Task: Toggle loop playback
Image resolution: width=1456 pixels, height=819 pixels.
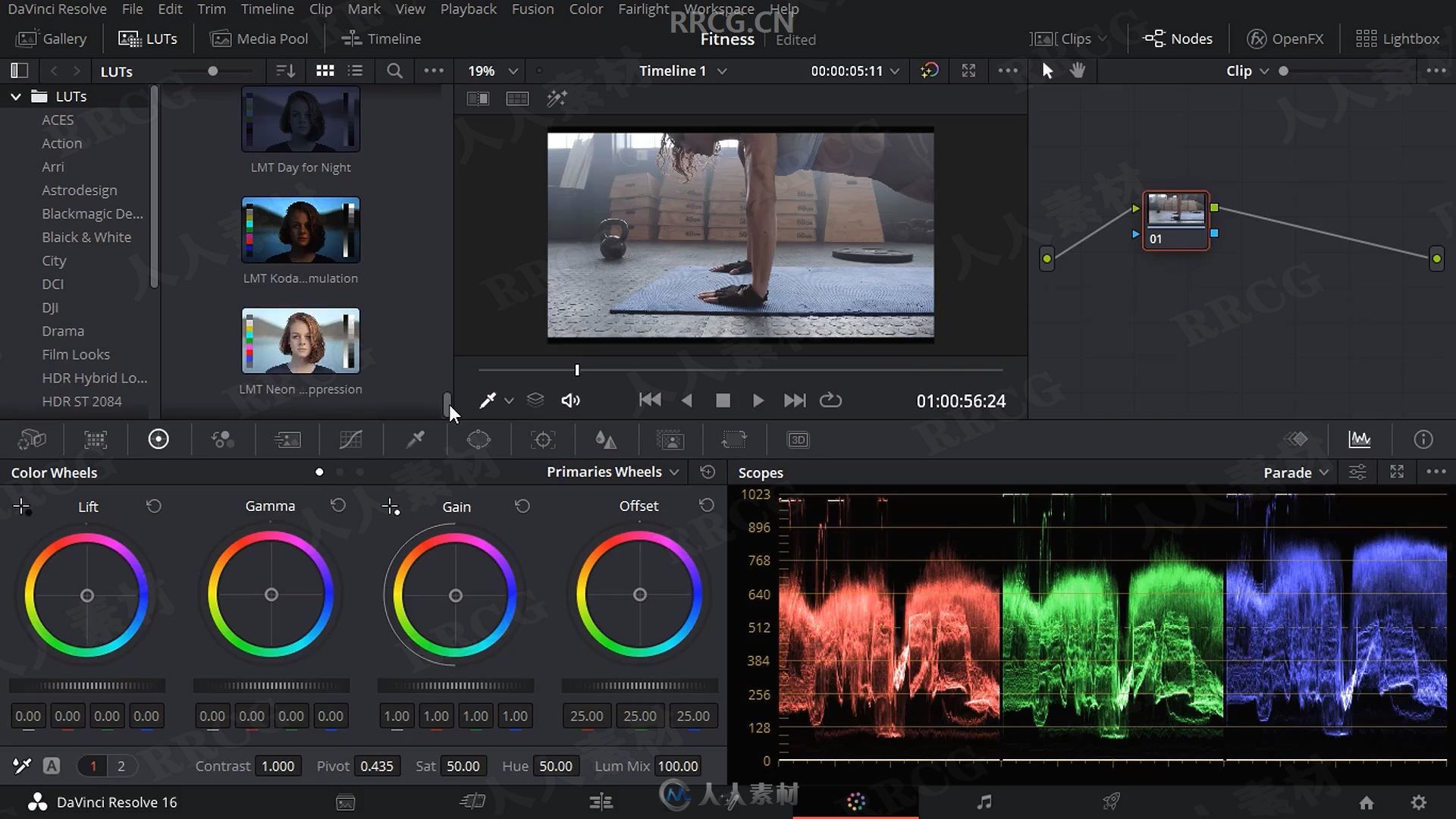Action: [x=830, y=400]
